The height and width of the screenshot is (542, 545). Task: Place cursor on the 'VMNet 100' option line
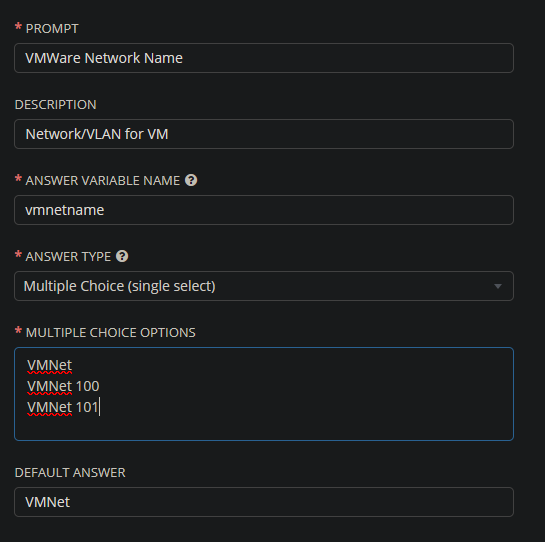[63, 386]
